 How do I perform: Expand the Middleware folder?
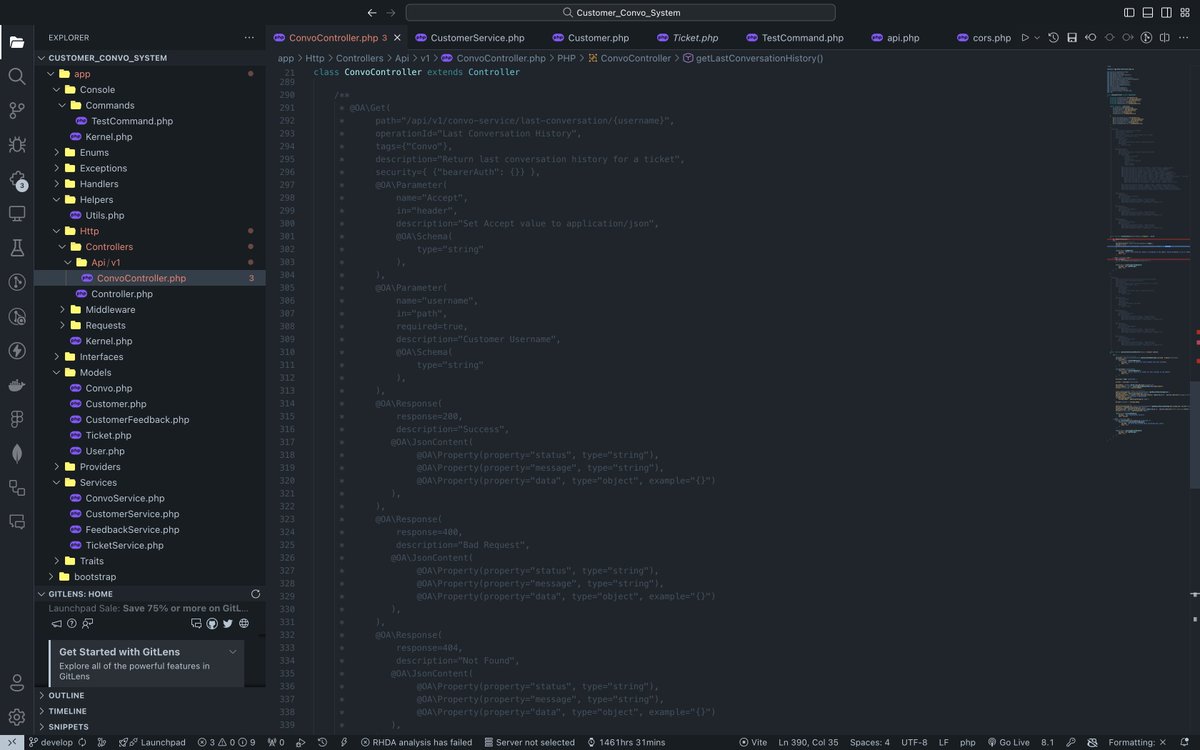point(62,309)
